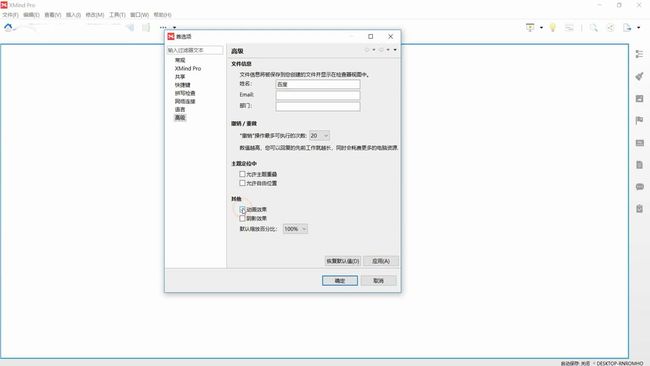Enable the 允许自由位置 checkbox
Viewport: 650px width, 366px height.
tap(243, 183)
